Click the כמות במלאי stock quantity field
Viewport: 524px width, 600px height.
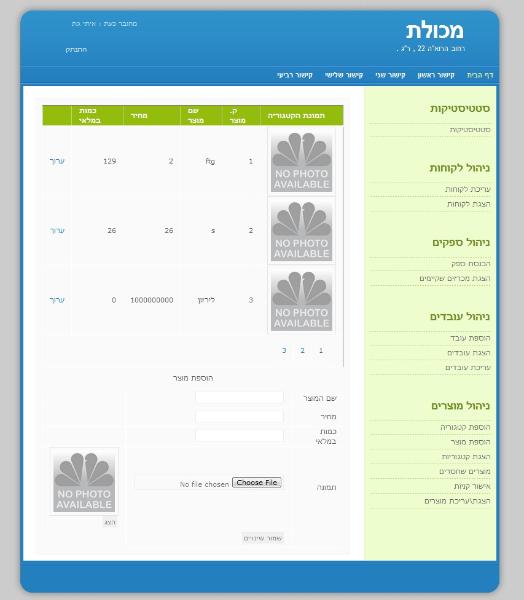coord(239,436)
